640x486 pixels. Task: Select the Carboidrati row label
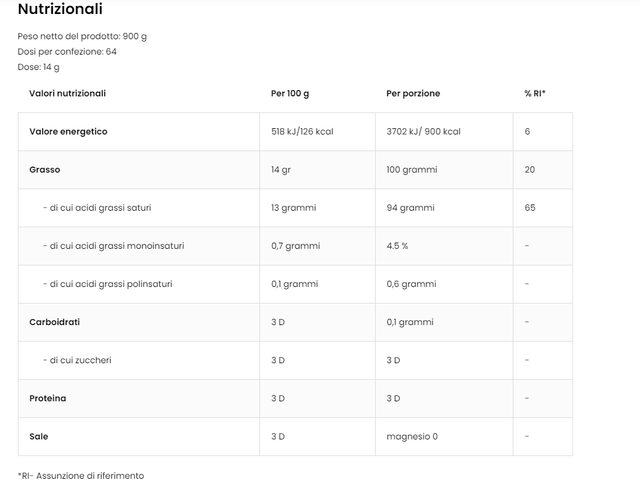[54, 322]
